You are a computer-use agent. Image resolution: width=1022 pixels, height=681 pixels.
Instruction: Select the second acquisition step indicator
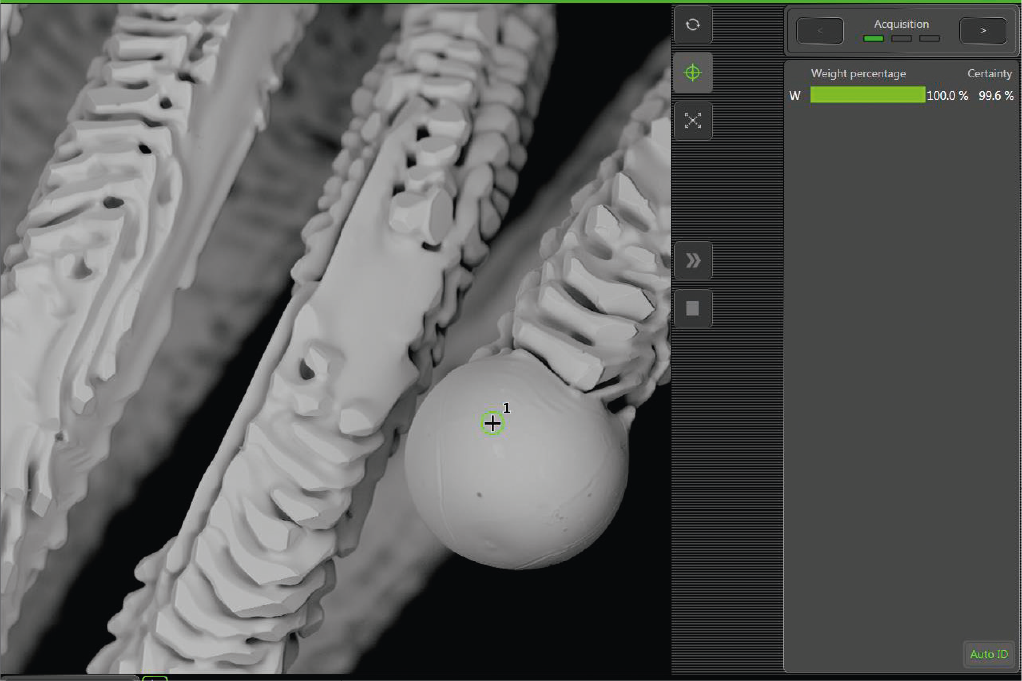click(x=901, y=39)
